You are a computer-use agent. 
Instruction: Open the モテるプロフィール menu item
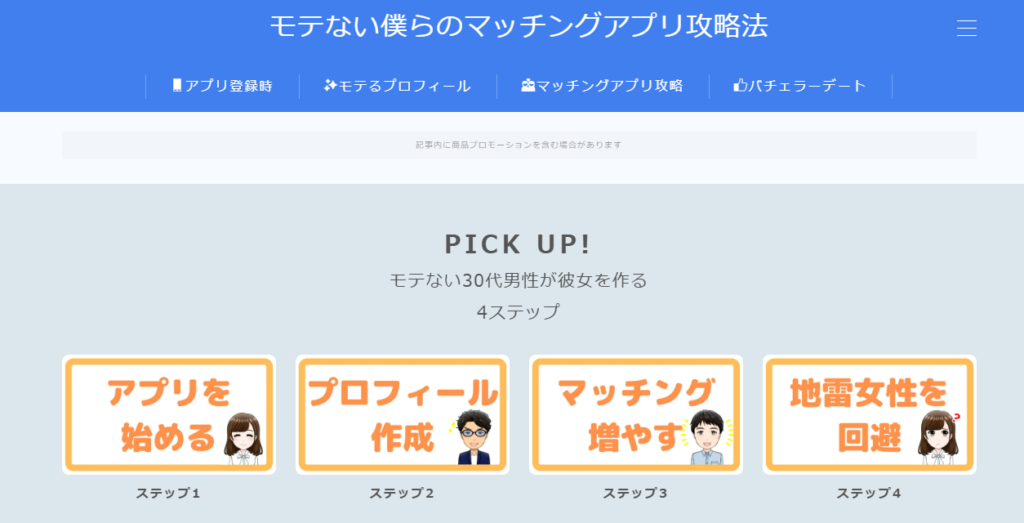pos(398,86)
